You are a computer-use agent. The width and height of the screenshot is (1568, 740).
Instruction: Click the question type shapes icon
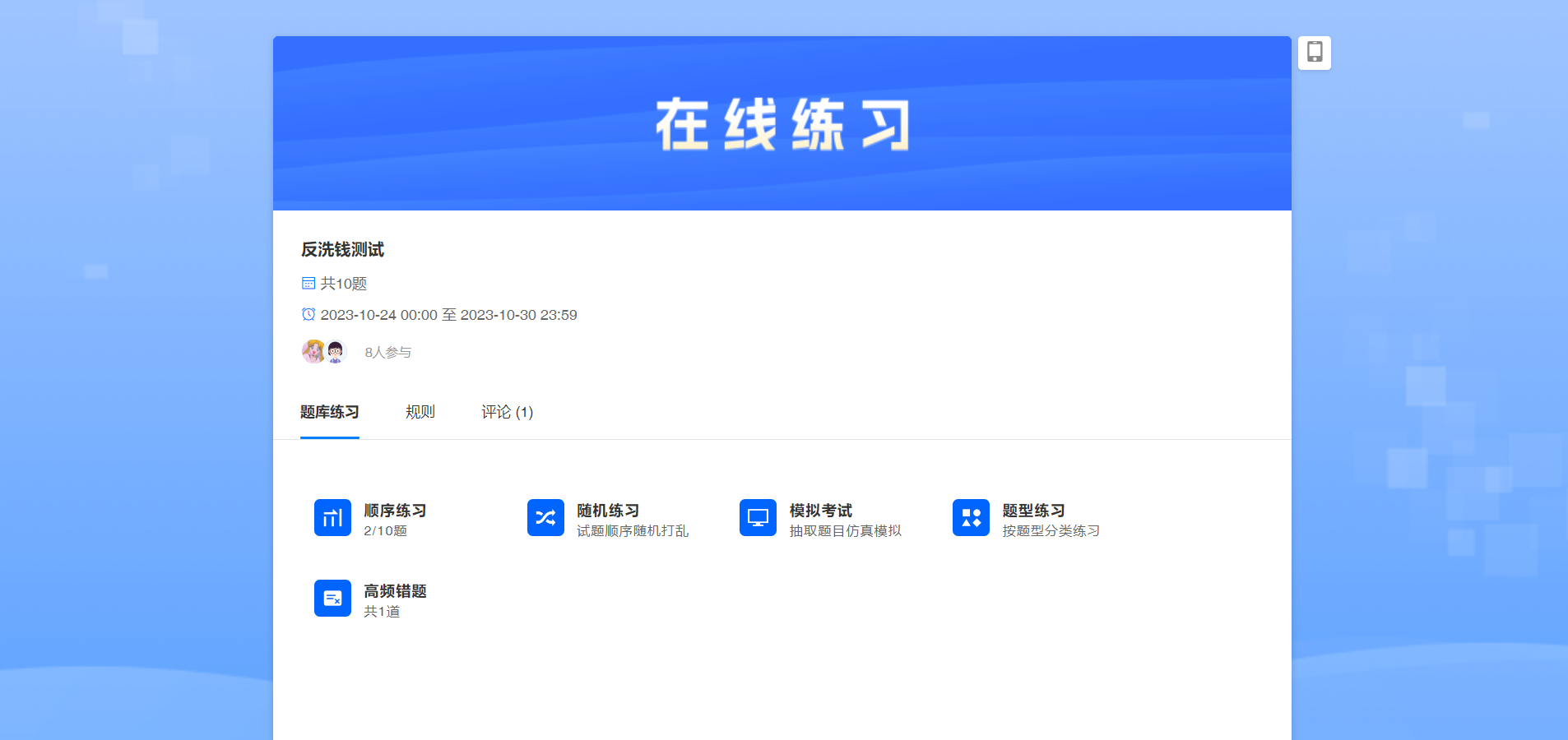(971, 518)
